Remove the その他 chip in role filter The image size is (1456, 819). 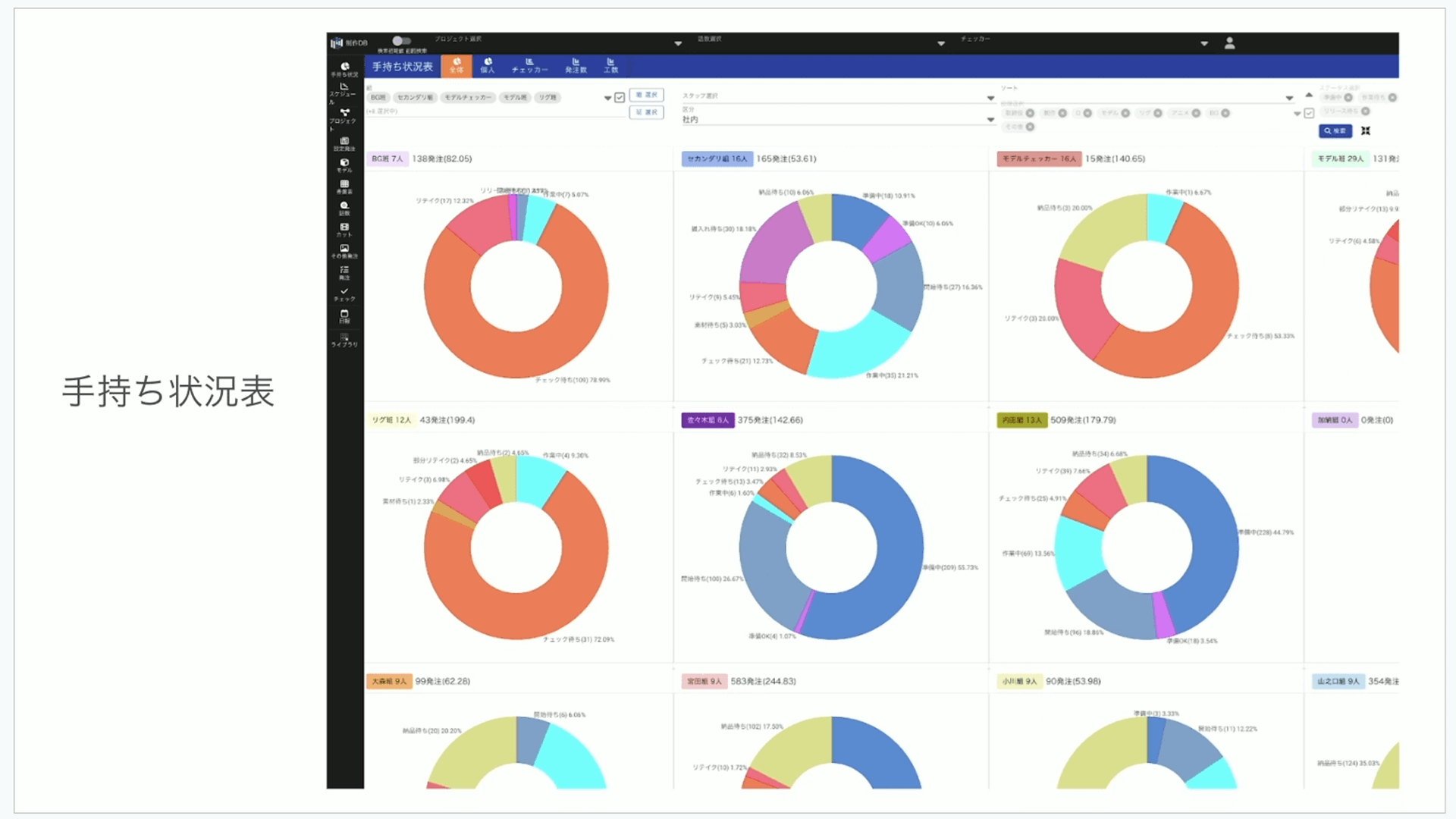point(1030,127)
